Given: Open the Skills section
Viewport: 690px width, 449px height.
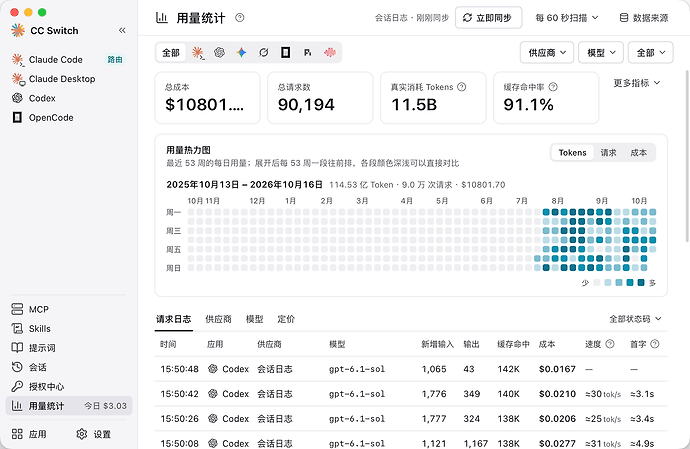Looking at the screenshot, I should coord(69,329).
